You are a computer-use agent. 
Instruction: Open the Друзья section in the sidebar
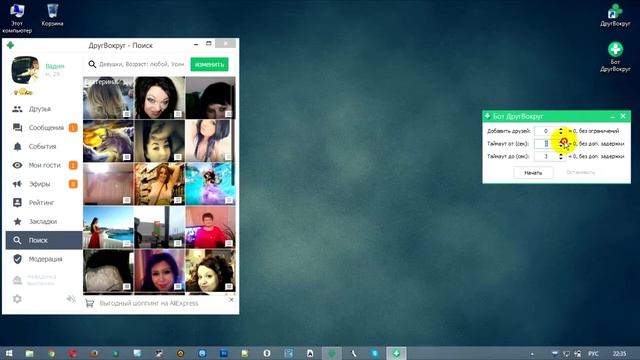click(44, 109)
